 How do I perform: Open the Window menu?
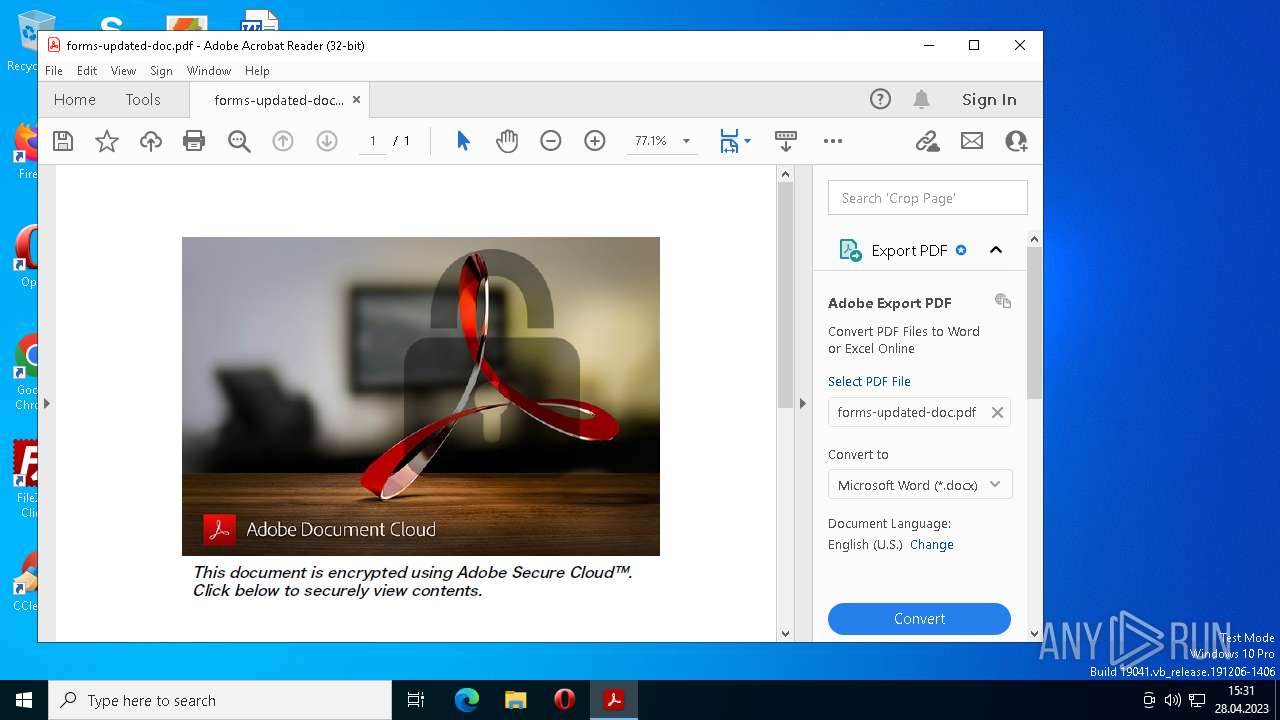click(x=209, y=71)
